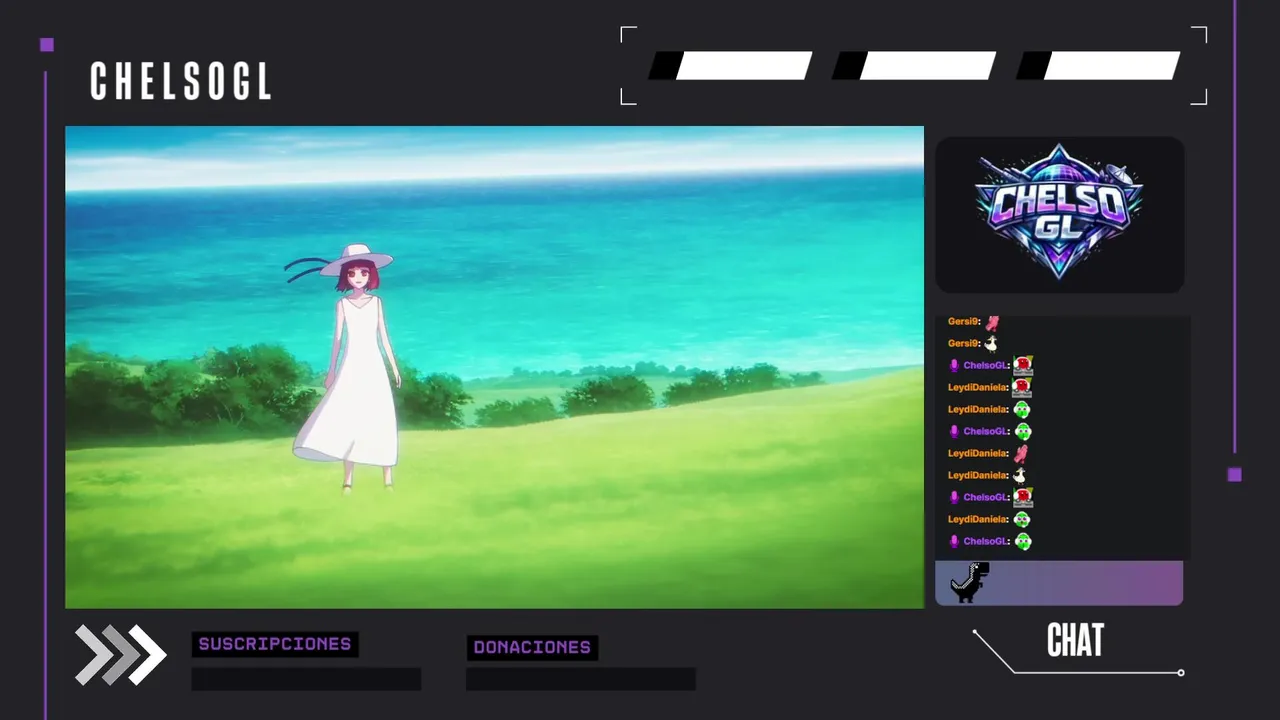Click the dark bar under DONACIONES
The width and height of the screenshot is (1280, 720).
point(580,679)
